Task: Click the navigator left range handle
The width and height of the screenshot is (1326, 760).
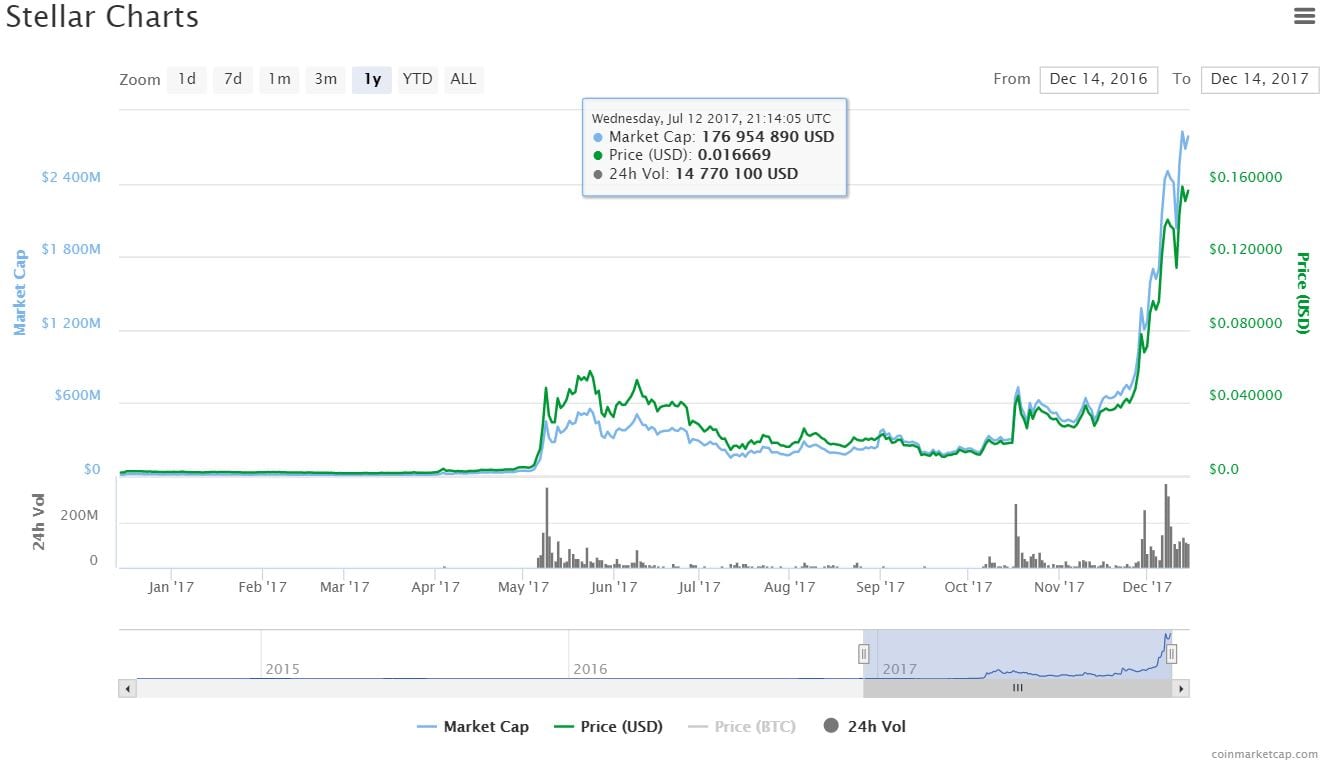Action: tap(863, 654)
